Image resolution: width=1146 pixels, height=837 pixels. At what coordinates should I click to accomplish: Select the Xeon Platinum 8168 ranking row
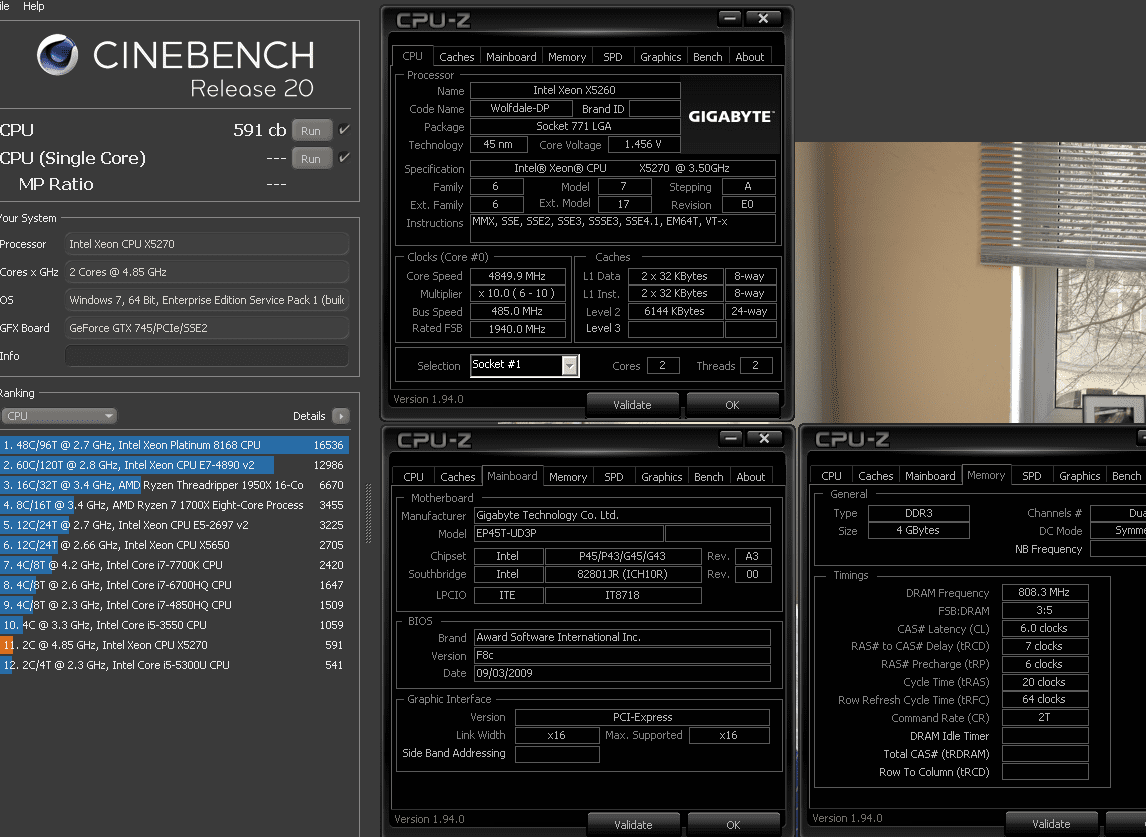(174, 444)
